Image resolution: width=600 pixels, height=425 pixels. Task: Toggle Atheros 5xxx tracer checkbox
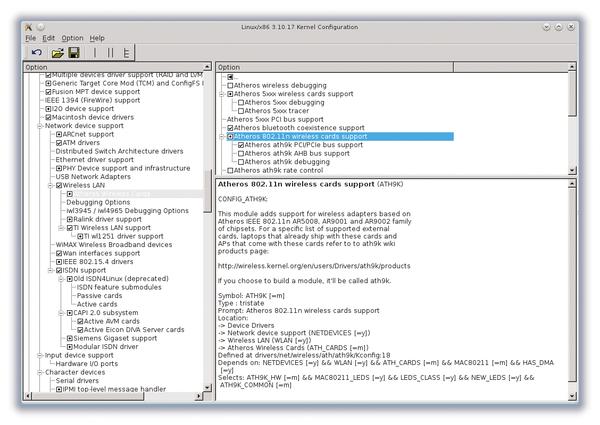point(241,111)
